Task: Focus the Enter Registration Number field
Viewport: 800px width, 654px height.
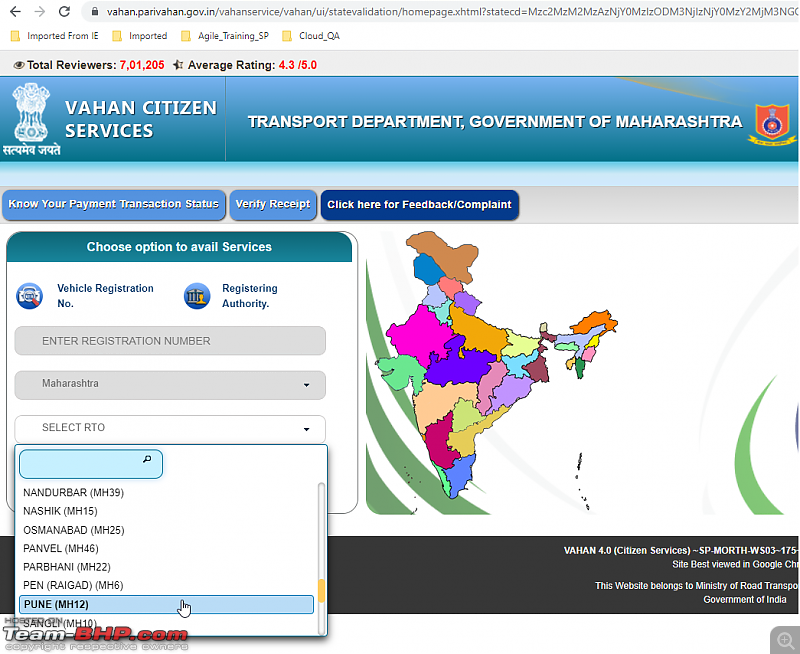Action: point(170,341)
